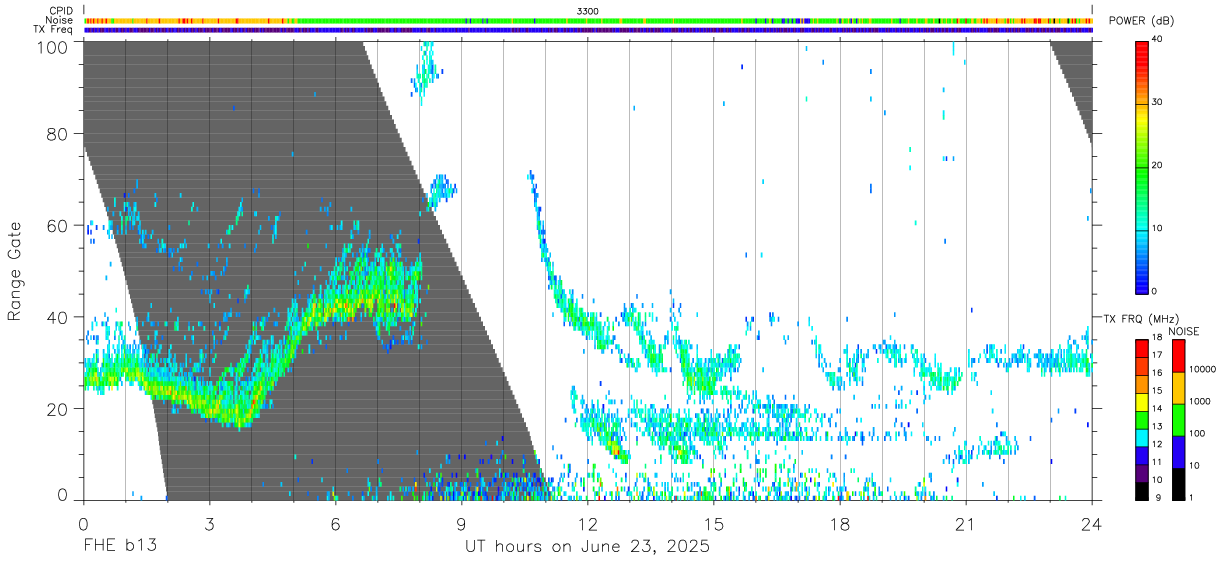
Task: Click the 10 tick on power colorbar
Action: (1158, 228)
